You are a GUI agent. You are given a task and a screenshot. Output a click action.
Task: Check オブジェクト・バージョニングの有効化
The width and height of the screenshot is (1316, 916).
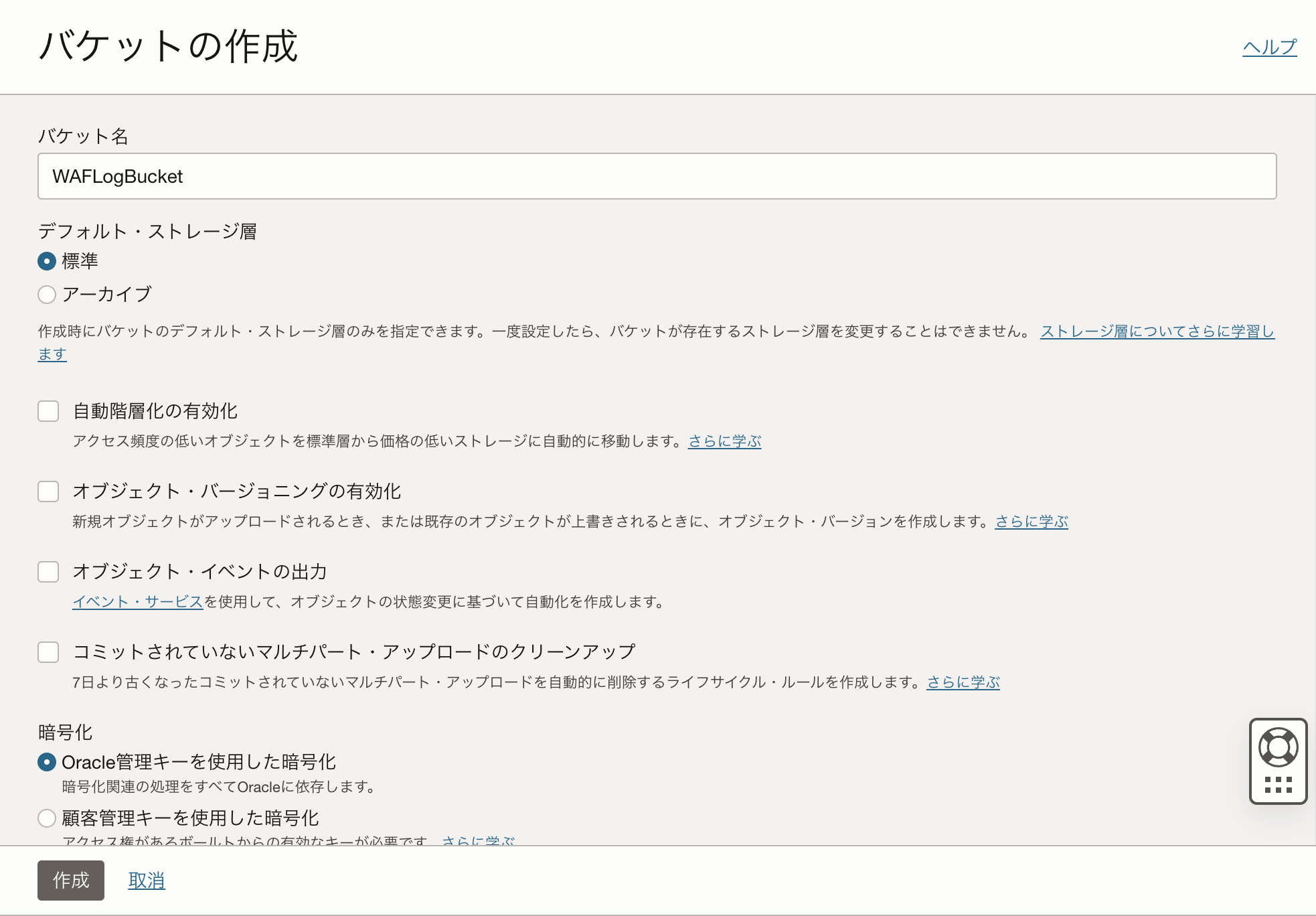[48, 491]
